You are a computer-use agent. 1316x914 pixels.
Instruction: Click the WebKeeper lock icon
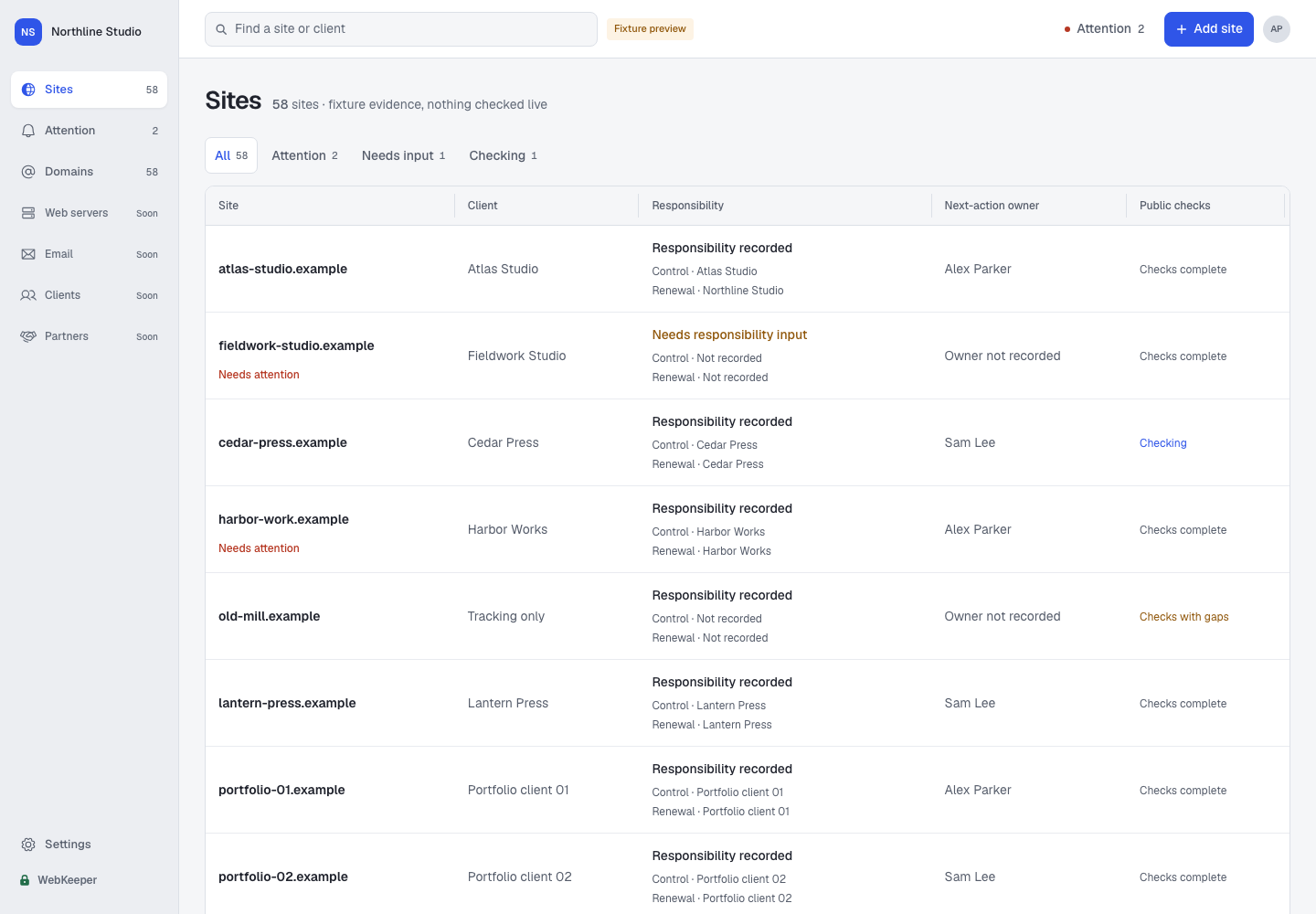tap(25, 880)
